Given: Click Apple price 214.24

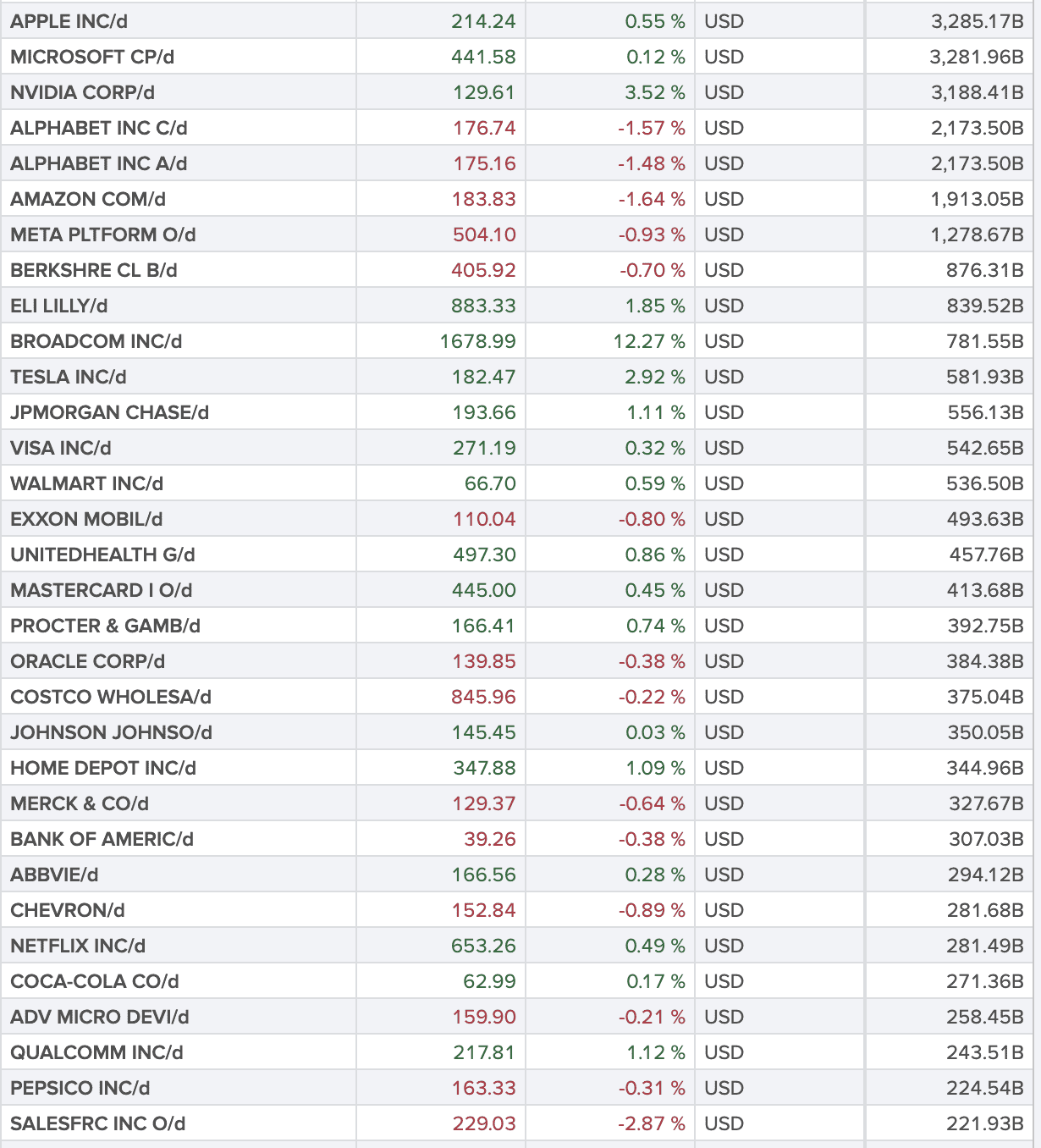Looking at the screenshot, I should tap(483, 21).
